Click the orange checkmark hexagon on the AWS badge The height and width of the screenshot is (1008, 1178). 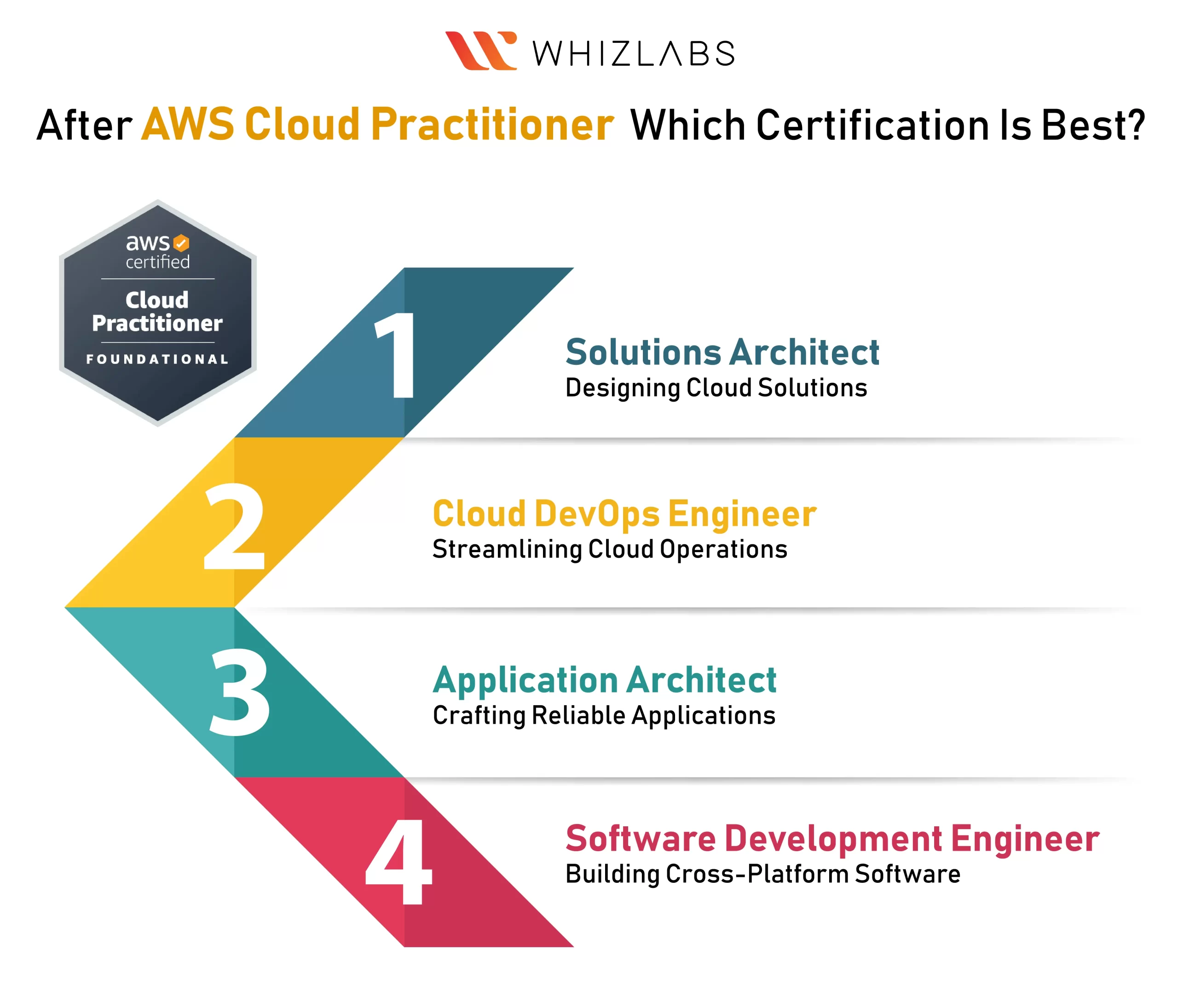[181, 243]
